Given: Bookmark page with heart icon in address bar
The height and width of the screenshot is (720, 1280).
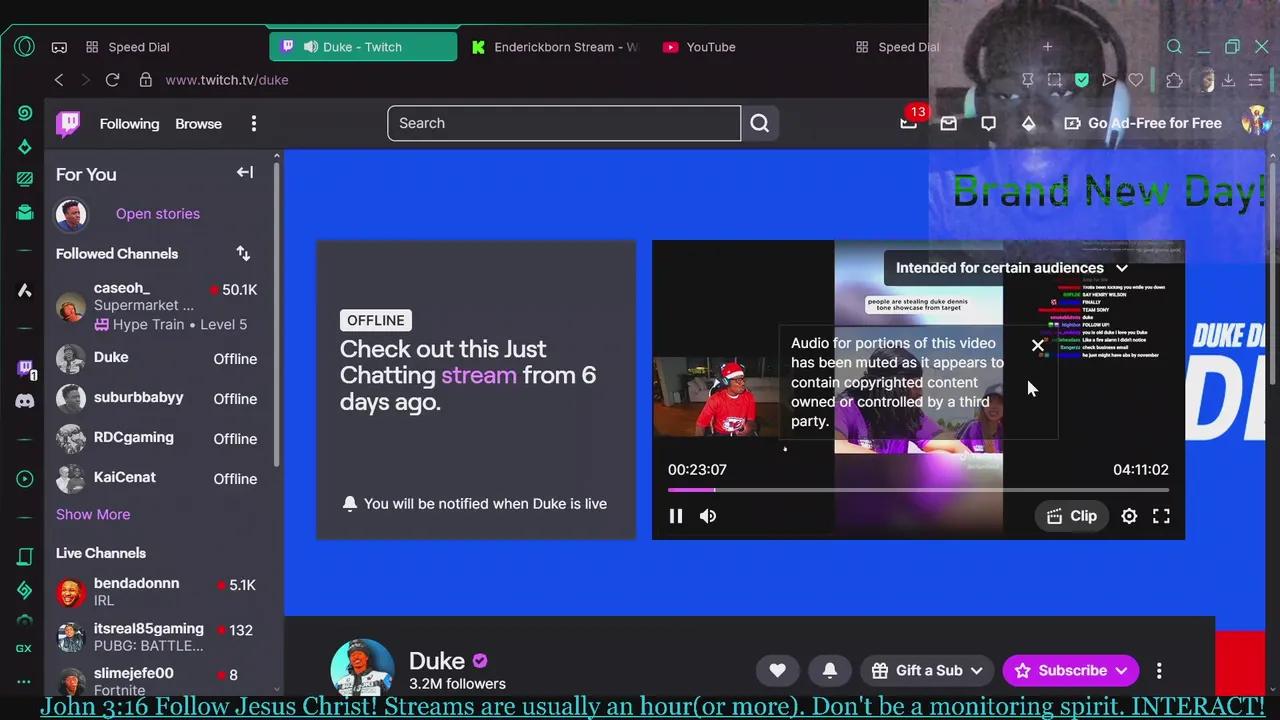Looking at the screenshot, I should [x=1135, y=80].
